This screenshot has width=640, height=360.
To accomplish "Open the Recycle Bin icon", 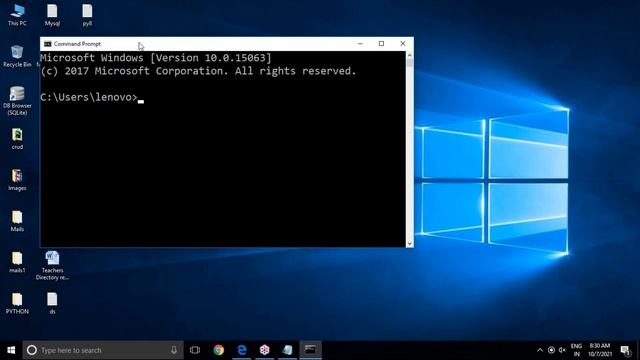I will tap(17, 56).
